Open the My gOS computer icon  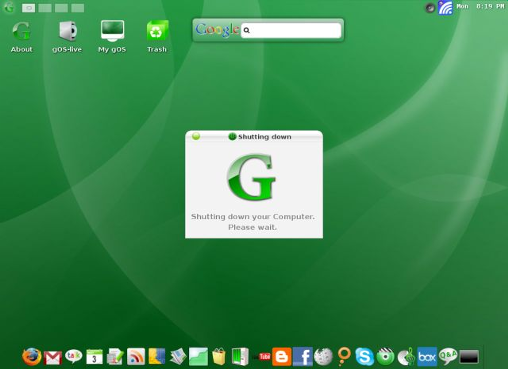point(112,37)
